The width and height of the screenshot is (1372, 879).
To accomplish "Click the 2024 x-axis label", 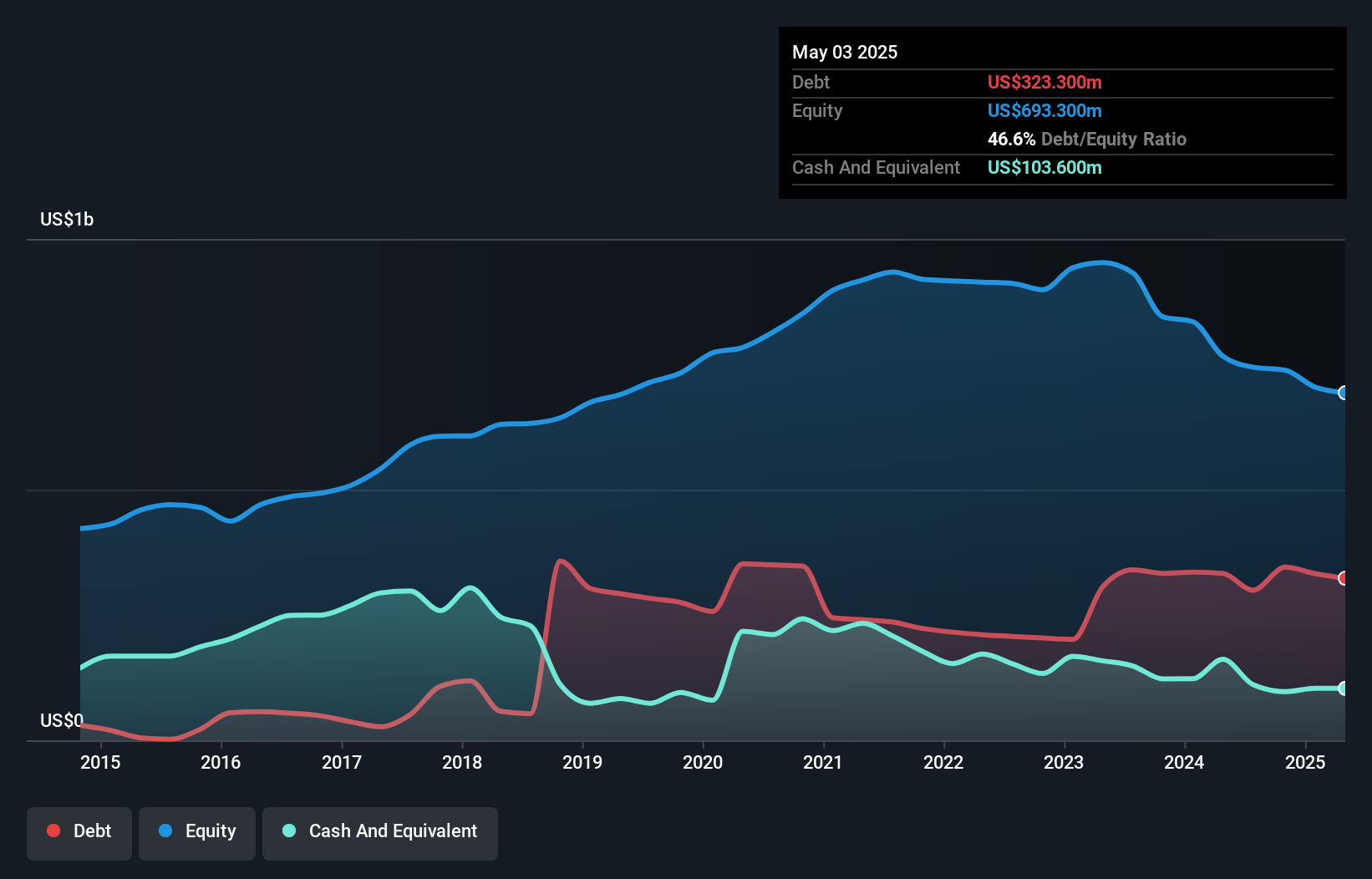I will [x=1184, y=762].
